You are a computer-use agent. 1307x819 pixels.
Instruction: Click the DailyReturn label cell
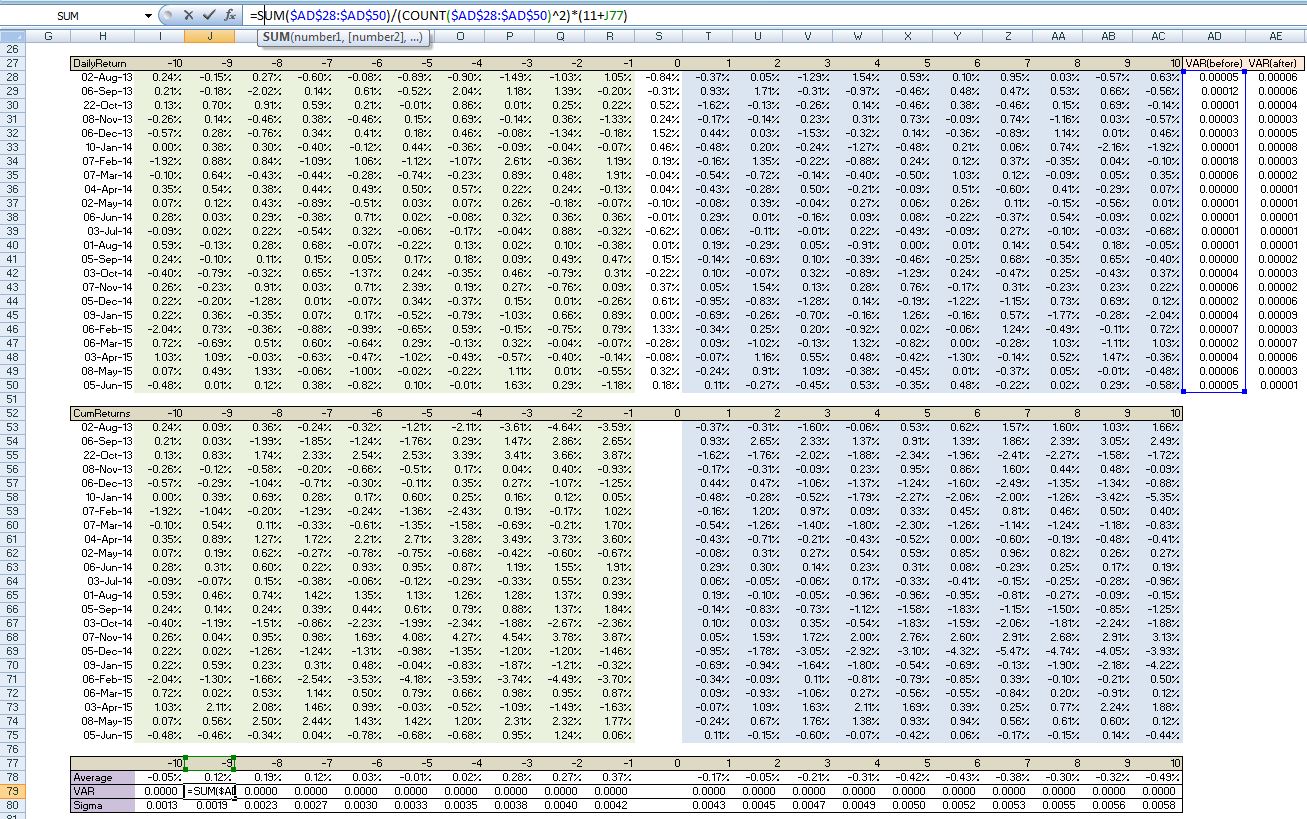[x=103, y=63]
